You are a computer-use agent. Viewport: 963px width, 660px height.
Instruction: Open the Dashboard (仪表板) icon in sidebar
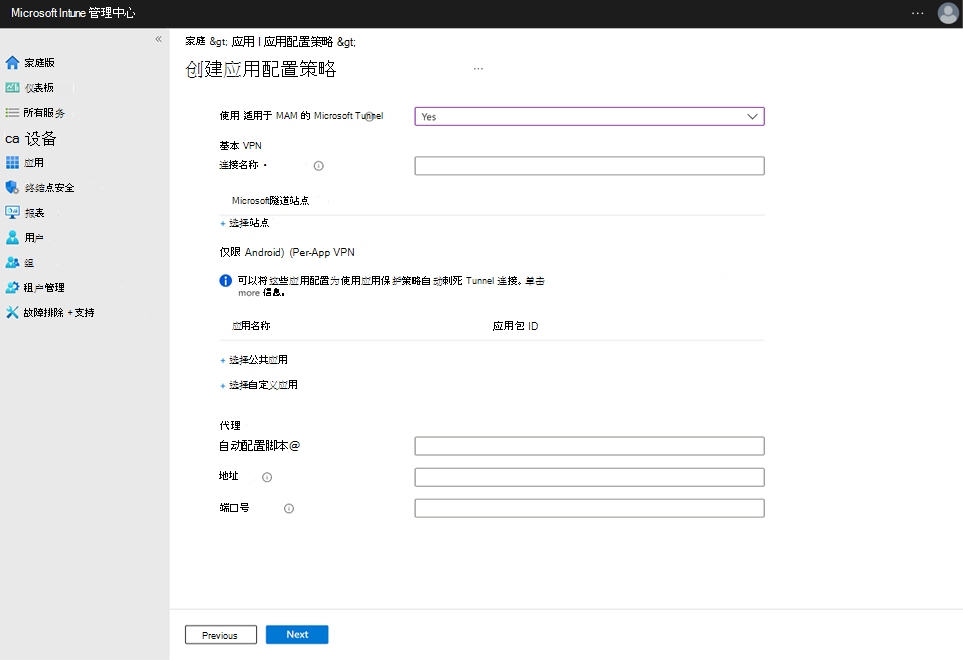(x=12, y=88)
